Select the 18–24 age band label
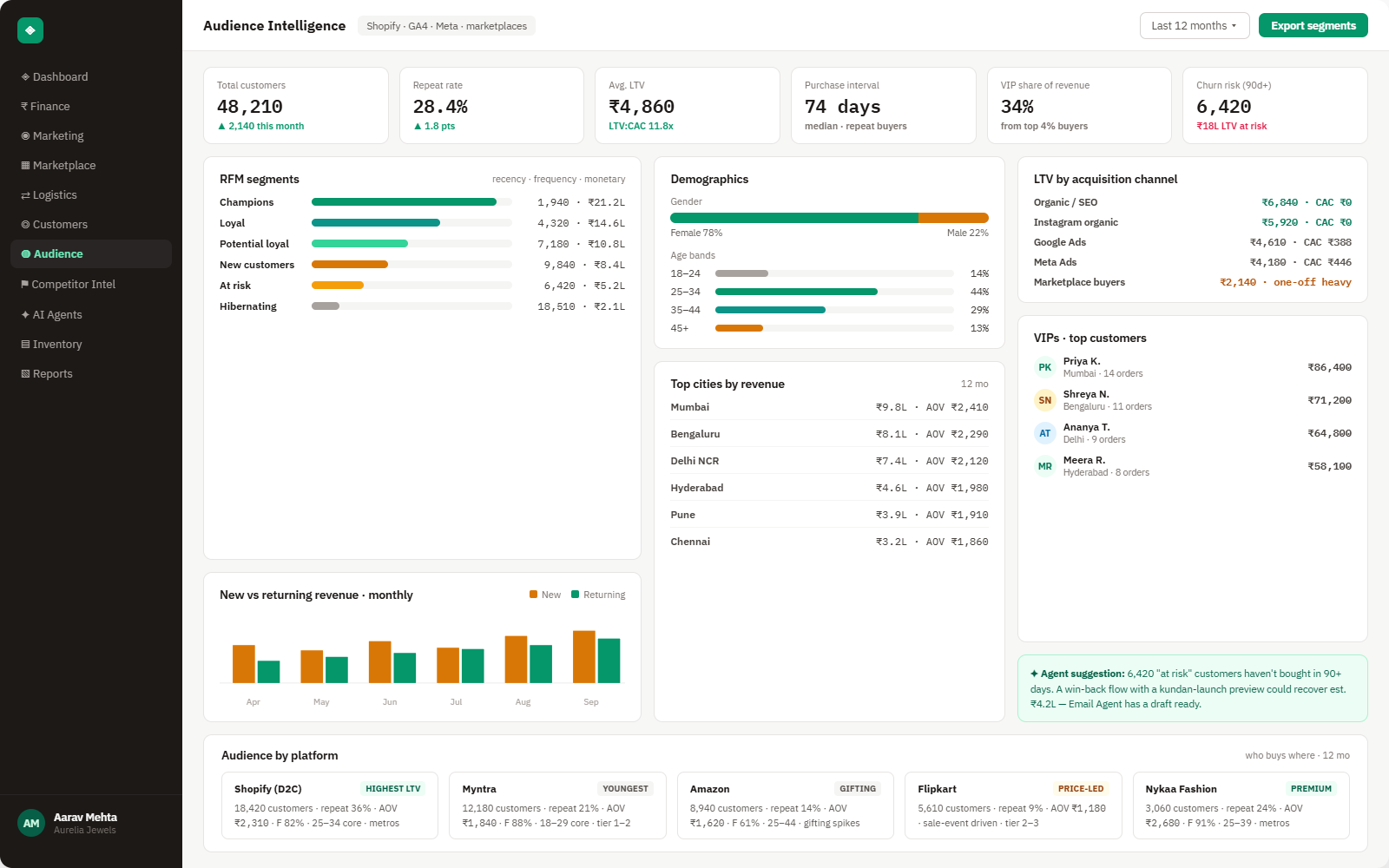 pyautogui.click(x=685, y=273)
